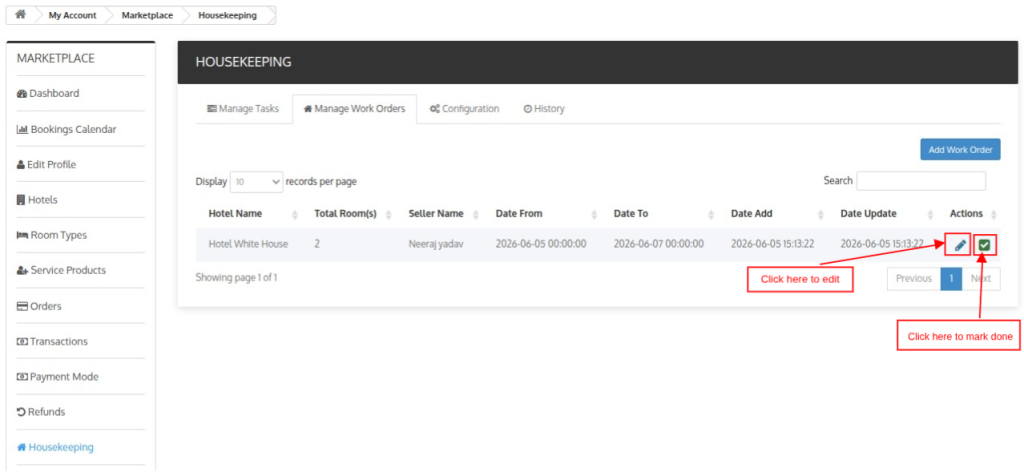Mark Hotel White House work order done
Screen dimensions: 1024x472
click(984, 245)
